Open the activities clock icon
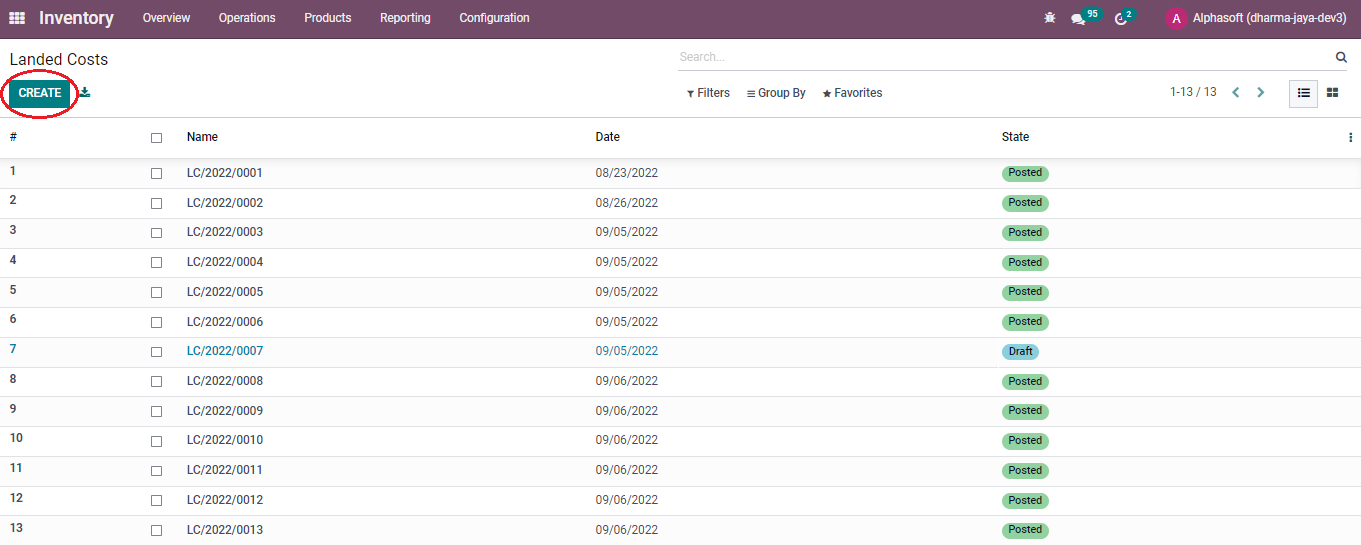1361x545 pixels. point(1120,19)
